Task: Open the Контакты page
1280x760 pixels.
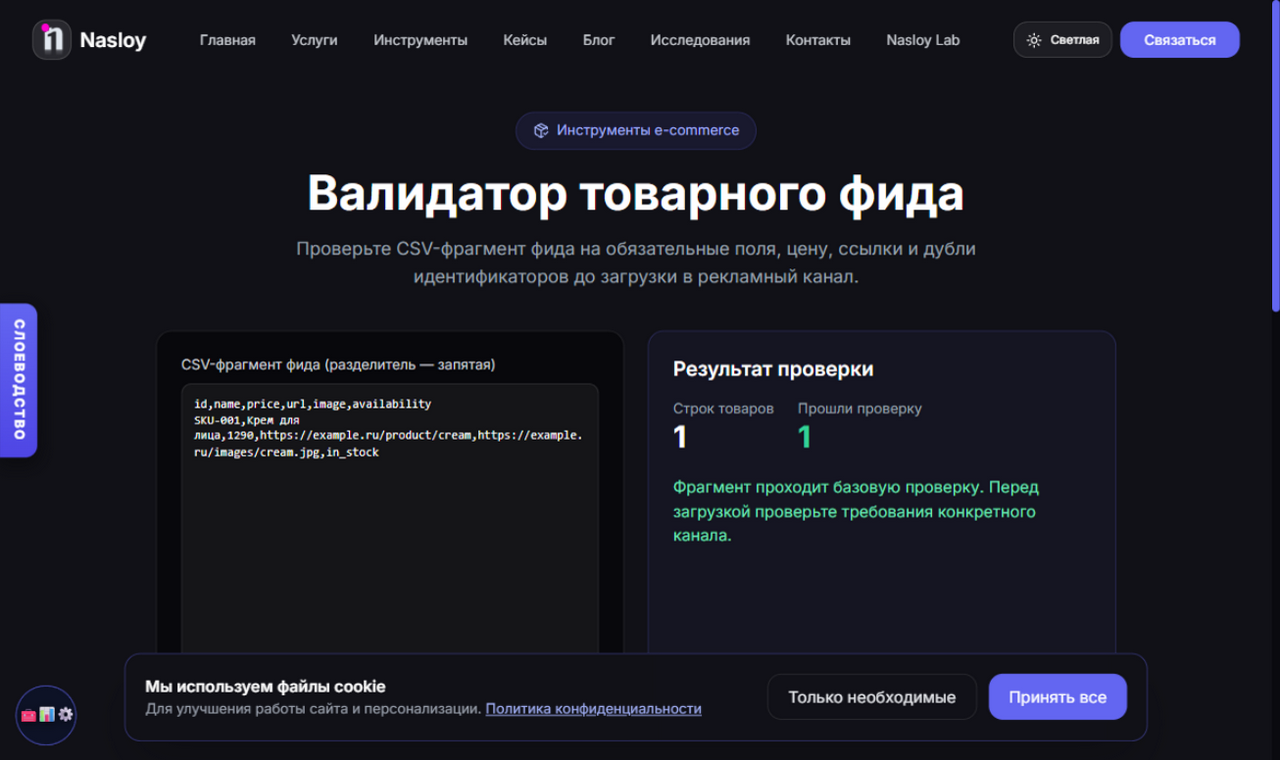Action: [818, 40]
